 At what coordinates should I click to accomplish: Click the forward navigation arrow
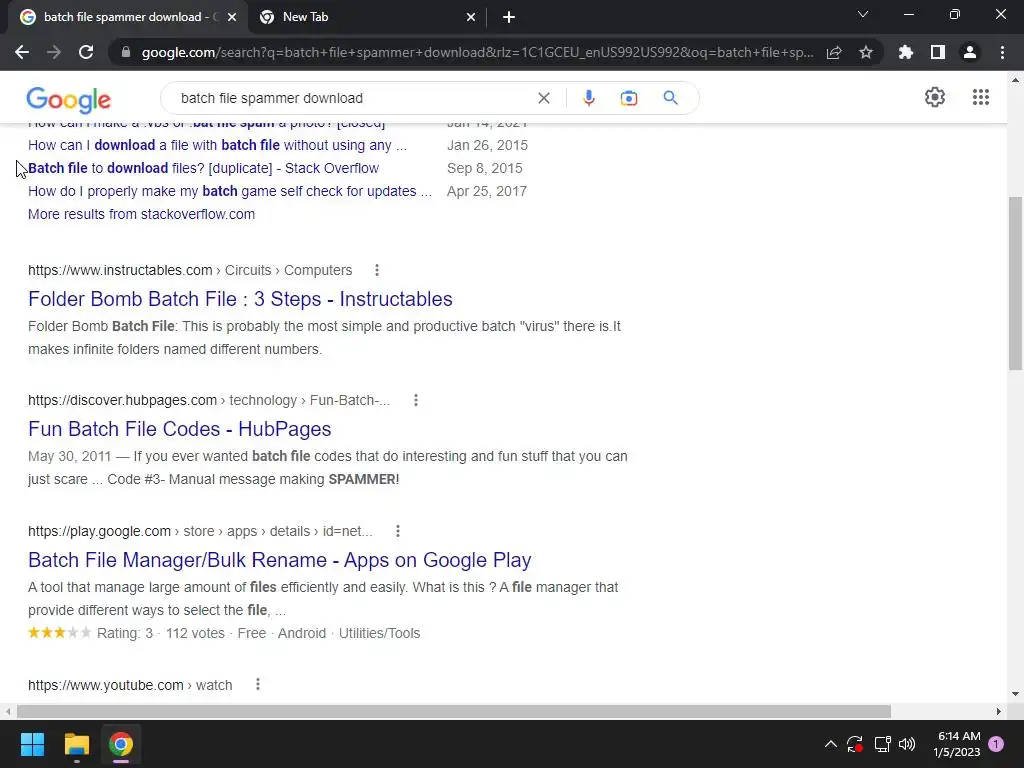(x=54, y=52)
